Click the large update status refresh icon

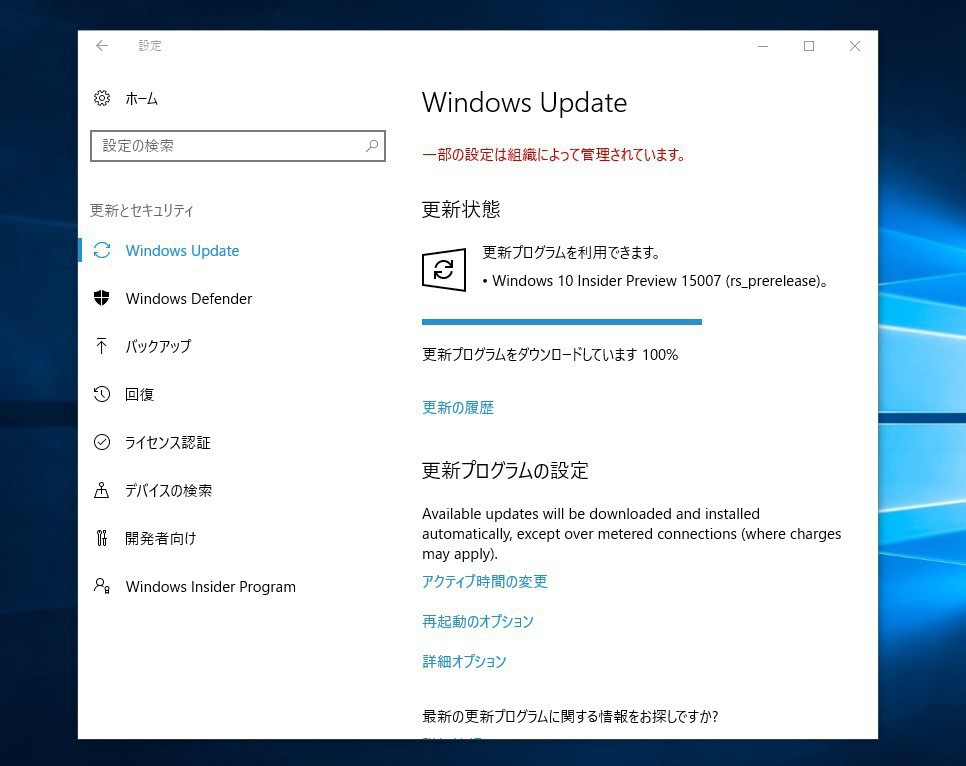[x=444, y=269]
